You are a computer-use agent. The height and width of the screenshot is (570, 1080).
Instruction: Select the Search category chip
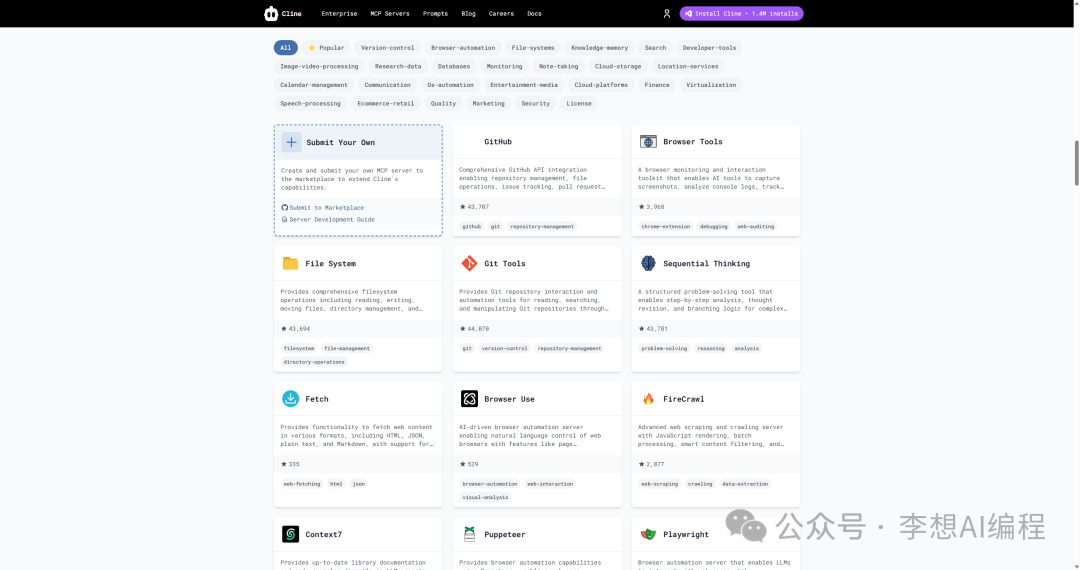(655, 48)
